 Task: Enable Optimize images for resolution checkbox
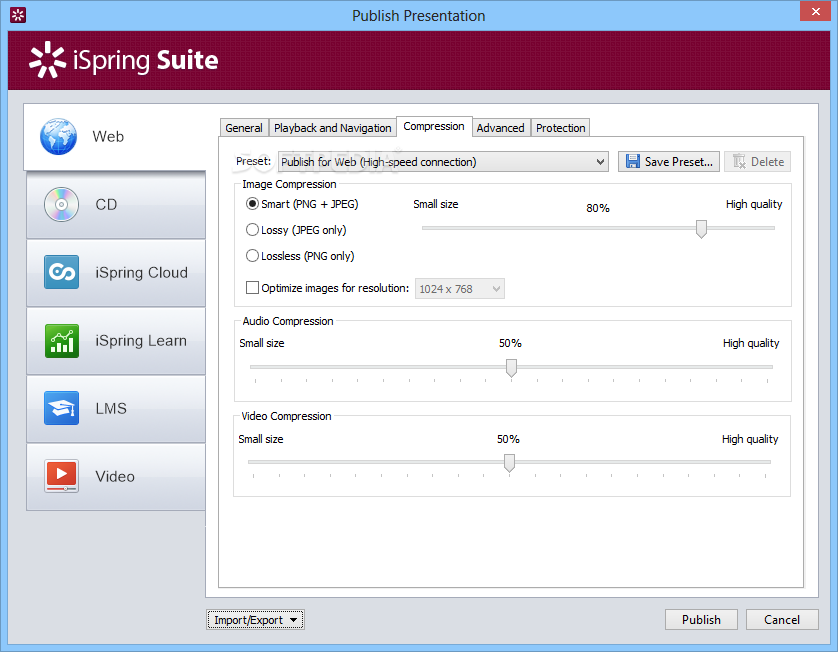click(x=252, y=288)
